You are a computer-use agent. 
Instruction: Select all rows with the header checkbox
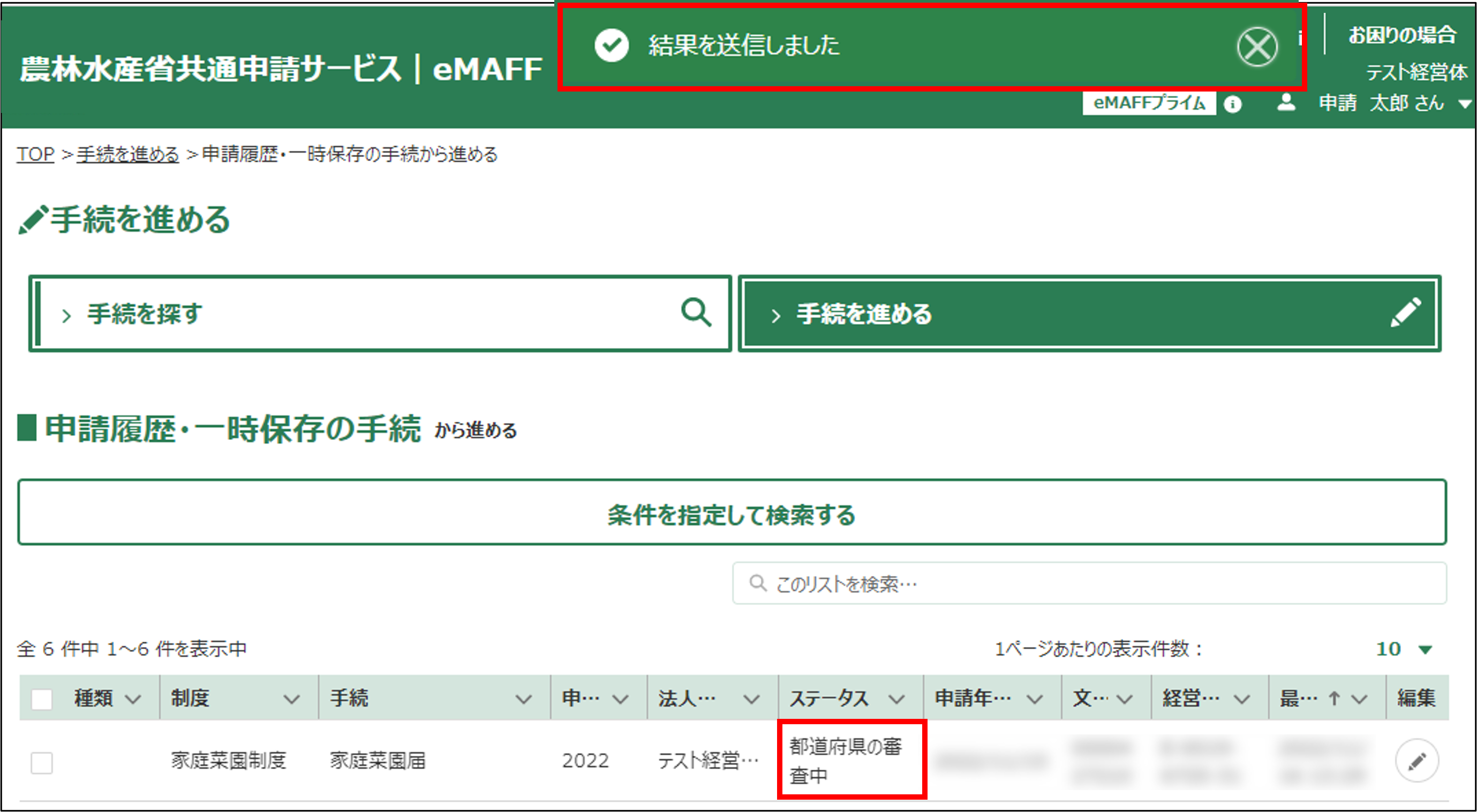pyautogui.click(x=42, y=698)
